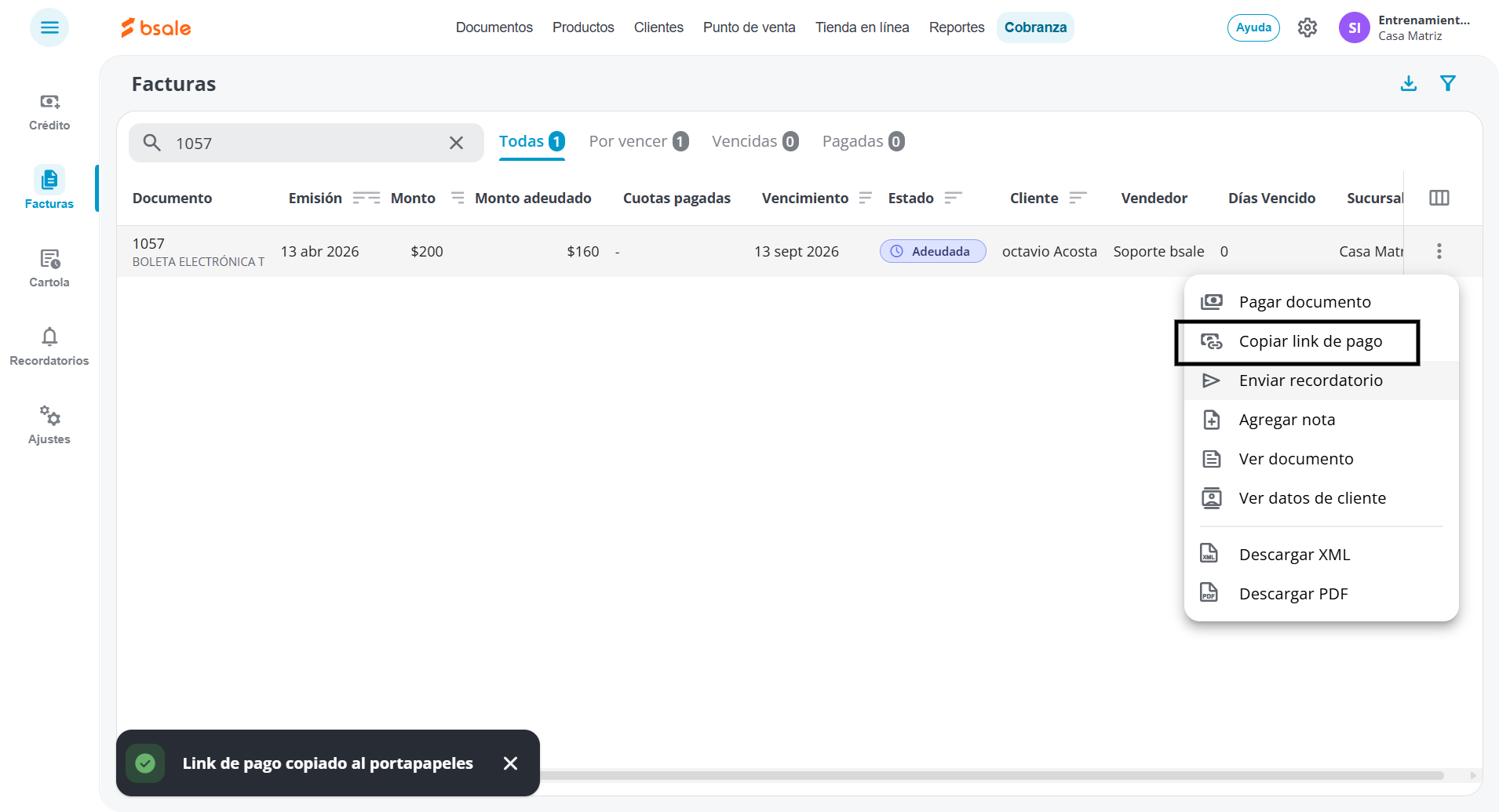Click client octavio Acosta
The height and width of the screenshot is (812, 1499).
(x=1049, y=251)
